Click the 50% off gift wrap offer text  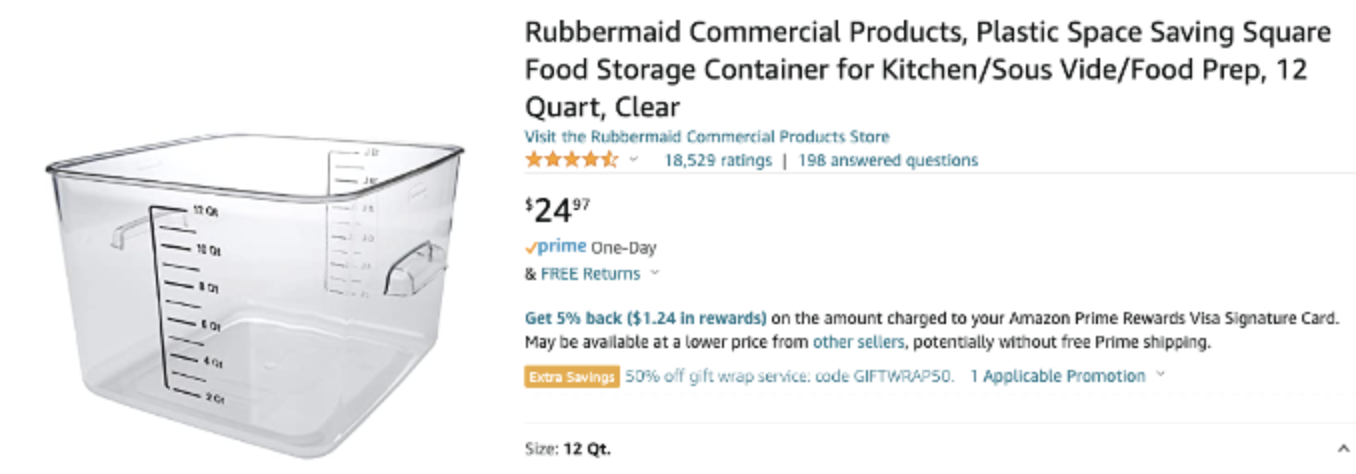pos(789,377)
